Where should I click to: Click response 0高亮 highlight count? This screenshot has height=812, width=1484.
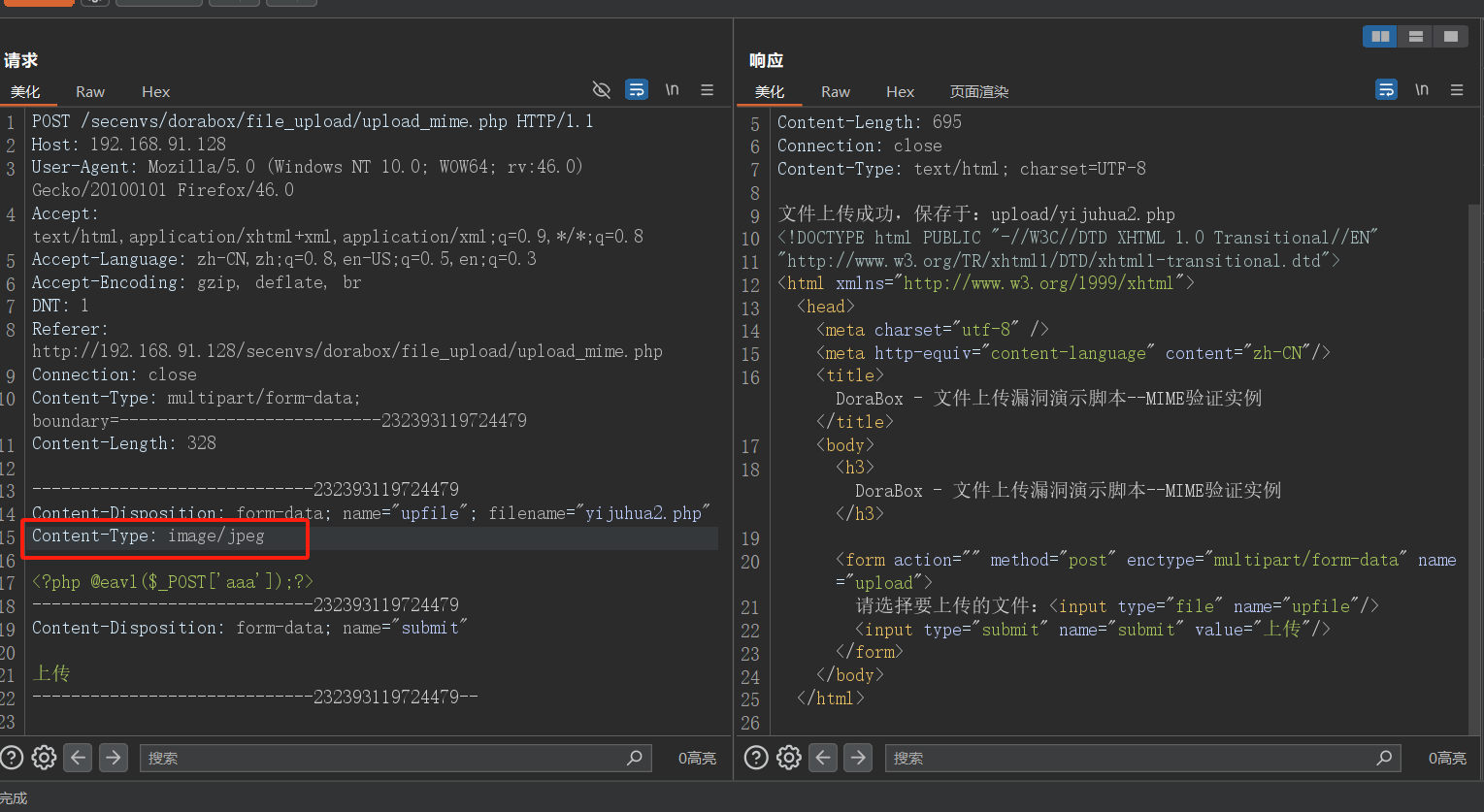click(x=1447, y=759)
